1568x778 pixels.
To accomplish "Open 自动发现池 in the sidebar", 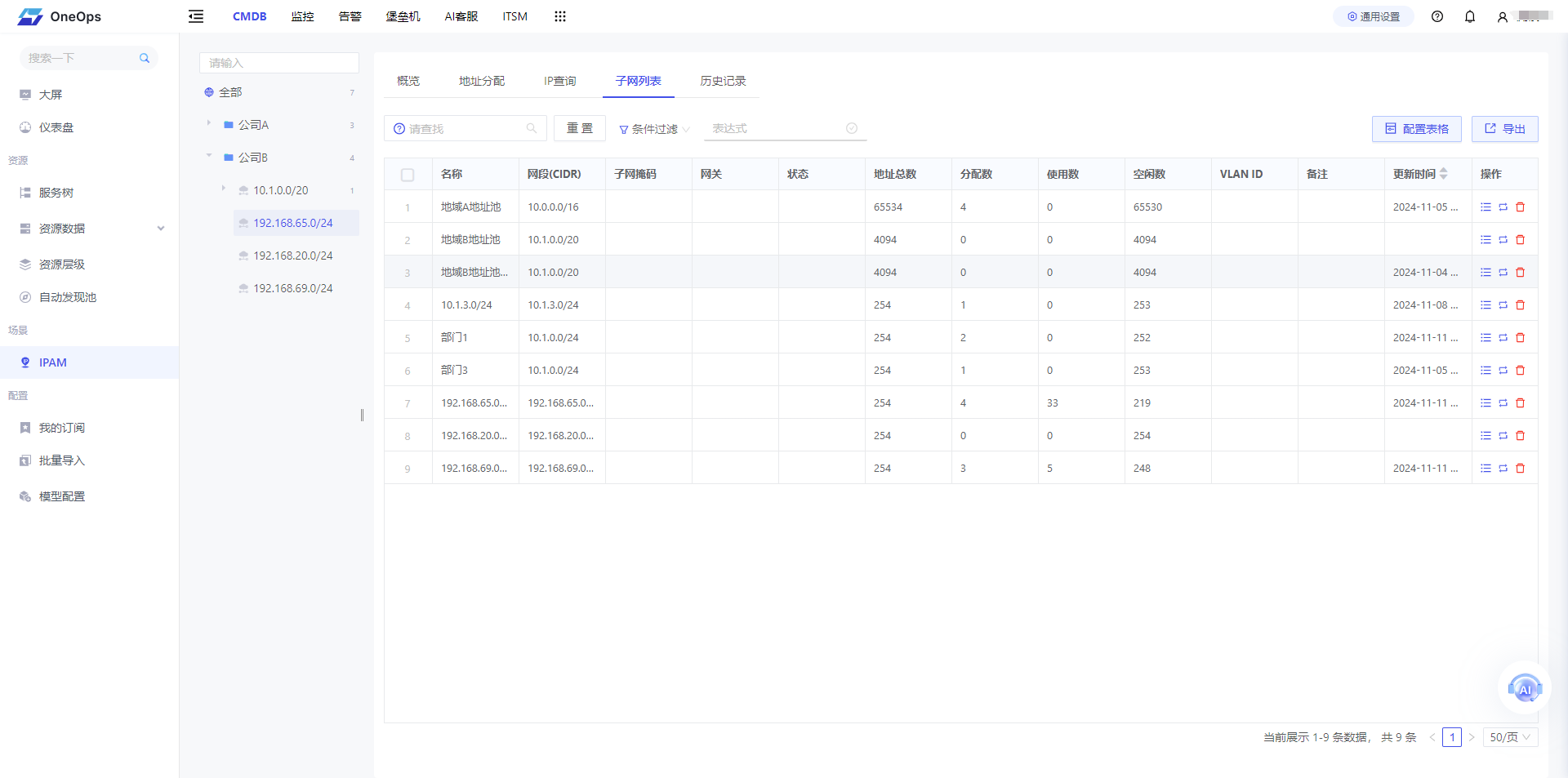I will (x=68, y=297).
